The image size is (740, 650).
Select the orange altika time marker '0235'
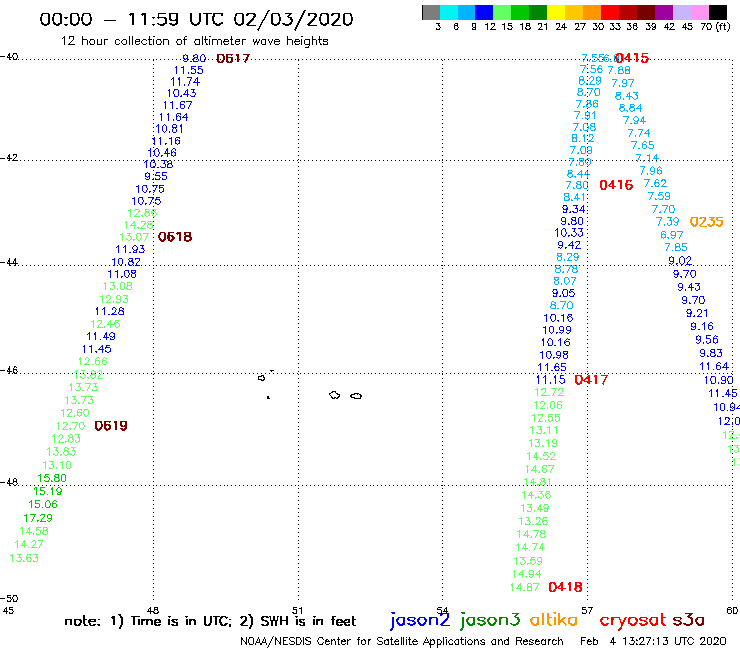pyautogui.click(x=706, y=222)
